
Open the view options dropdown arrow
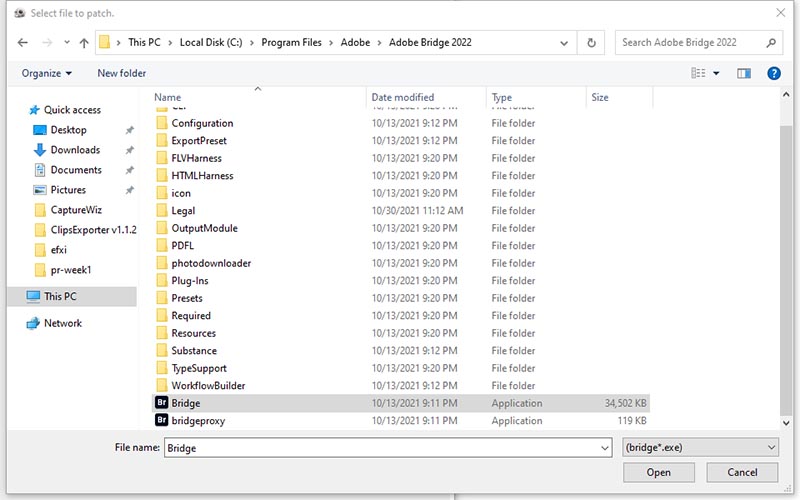(x=716, y=73)
